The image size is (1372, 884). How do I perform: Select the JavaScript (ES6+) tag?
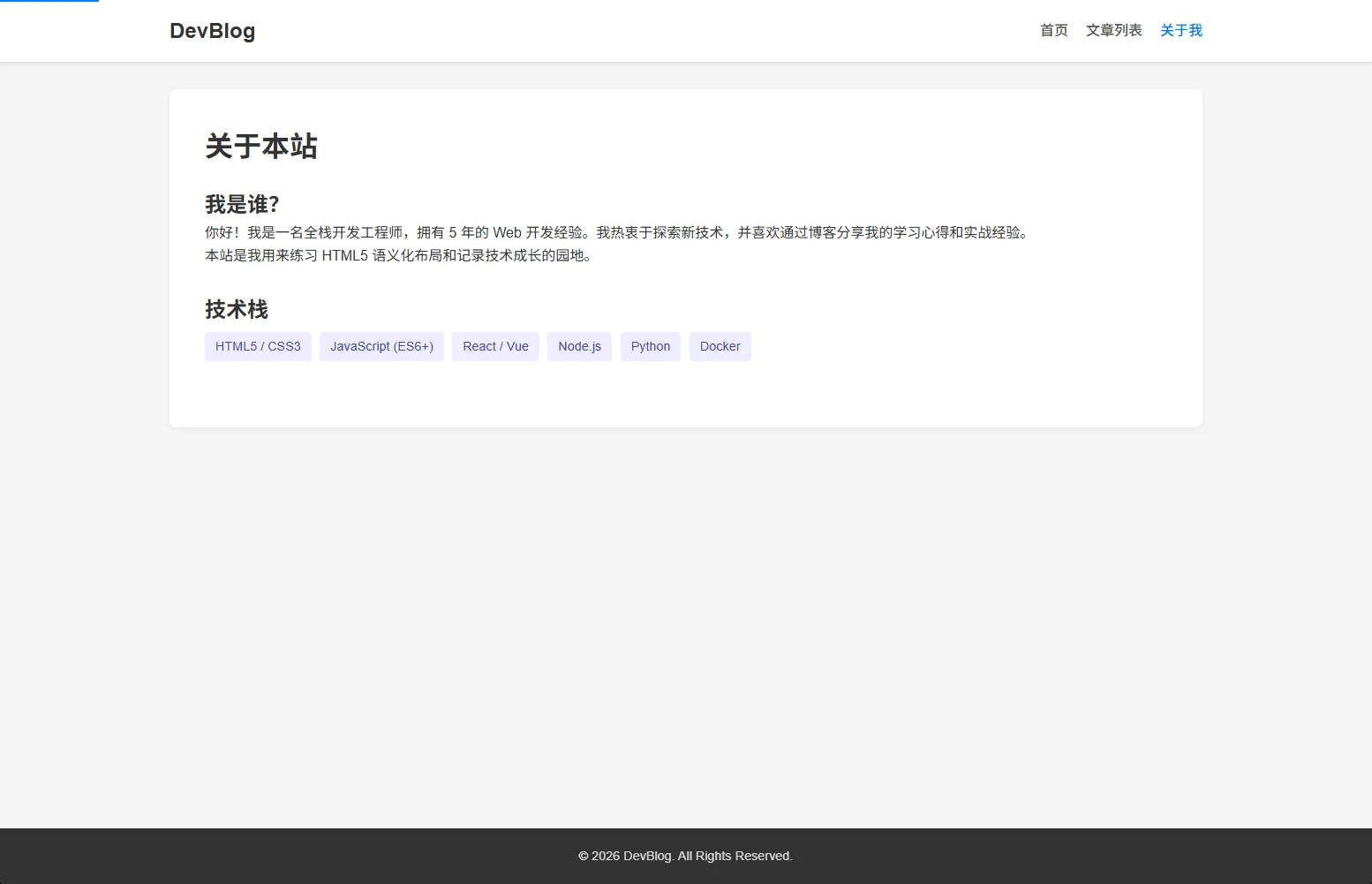381,347
